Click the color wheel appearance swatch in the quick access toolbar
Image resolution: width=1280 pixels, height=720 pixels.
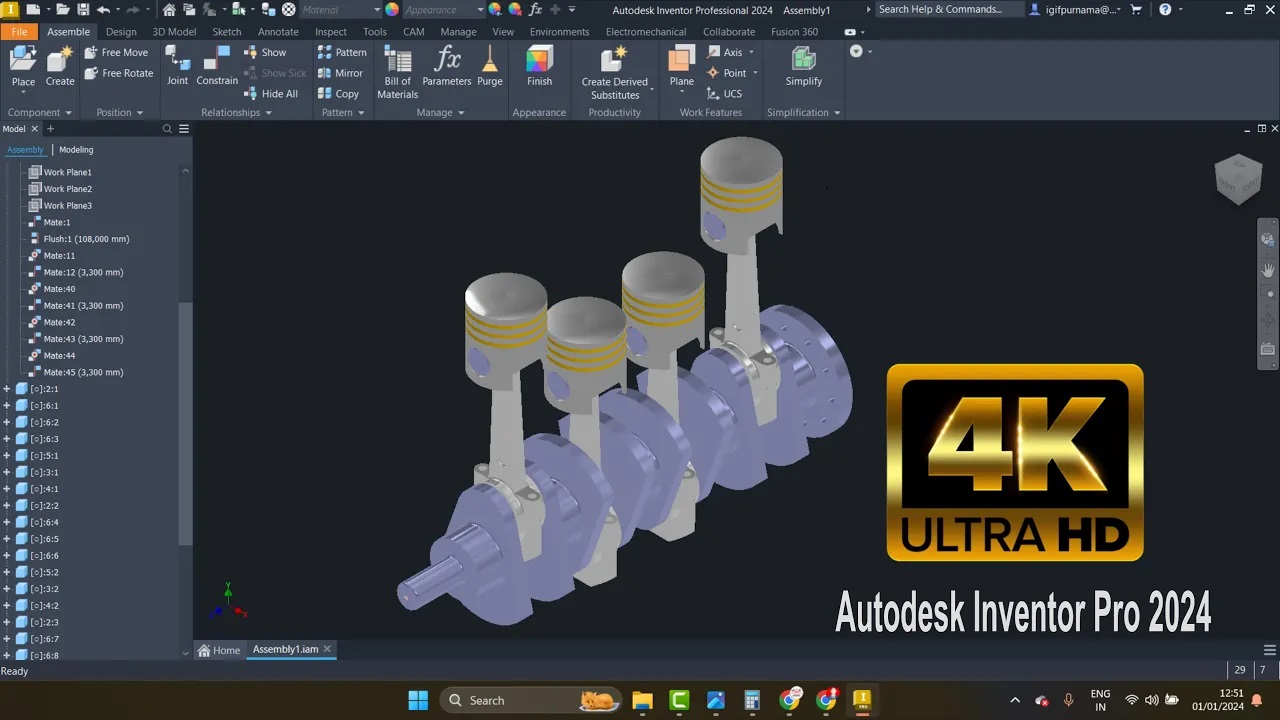coord(392,9)
